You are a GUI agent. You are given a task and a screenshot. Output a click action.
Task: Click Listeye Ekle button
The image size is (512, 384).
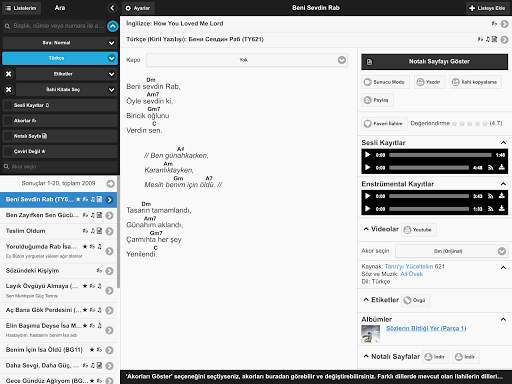point(487,8)
